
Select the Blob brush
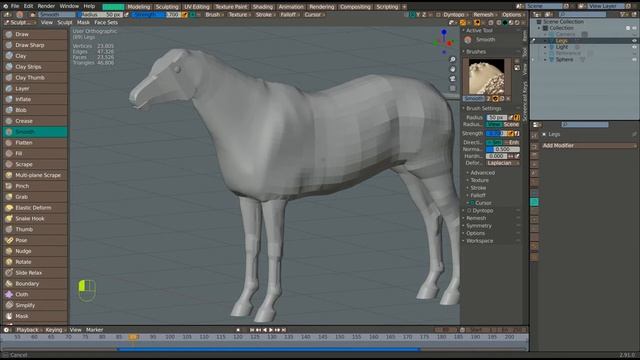(35, 110)
